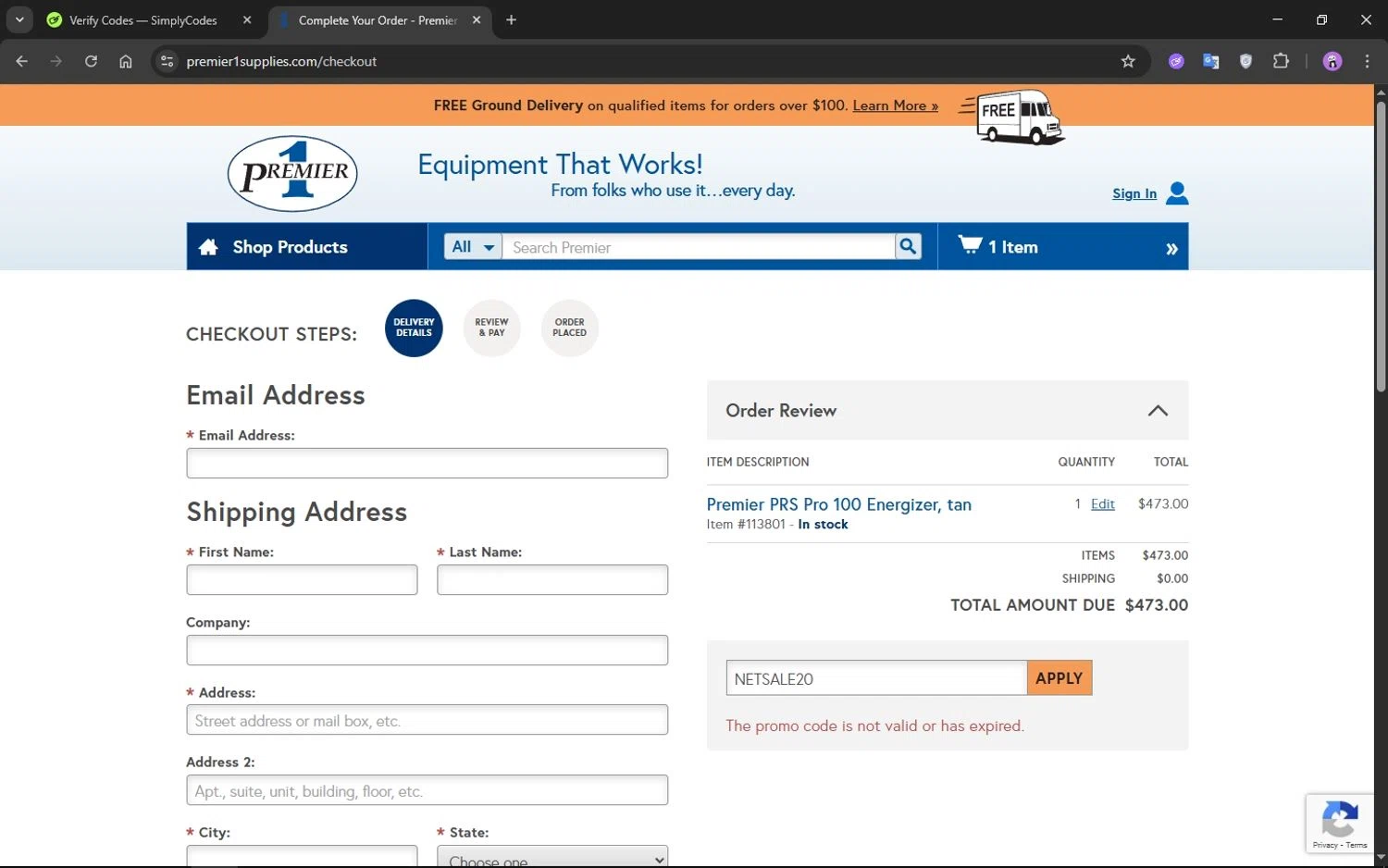Image resolution: width=1388 pixels, height=868 pixels.
Task: Click the APPLY promo code button
Action: click(1060, 678)
